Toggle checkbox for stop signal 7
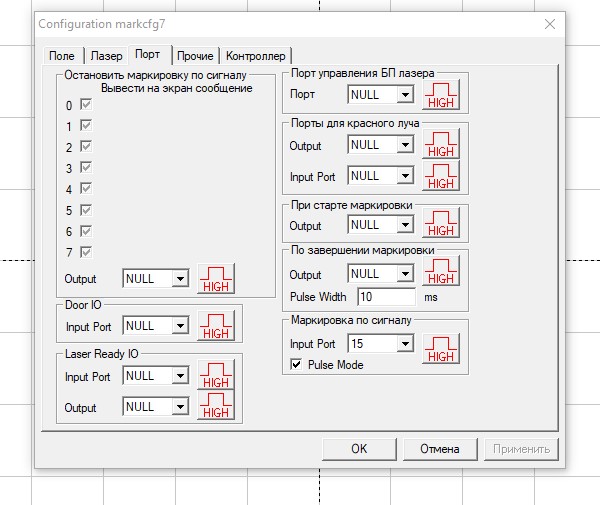The height and width of the screenshot is (505, 600). [x=86, y=251]
